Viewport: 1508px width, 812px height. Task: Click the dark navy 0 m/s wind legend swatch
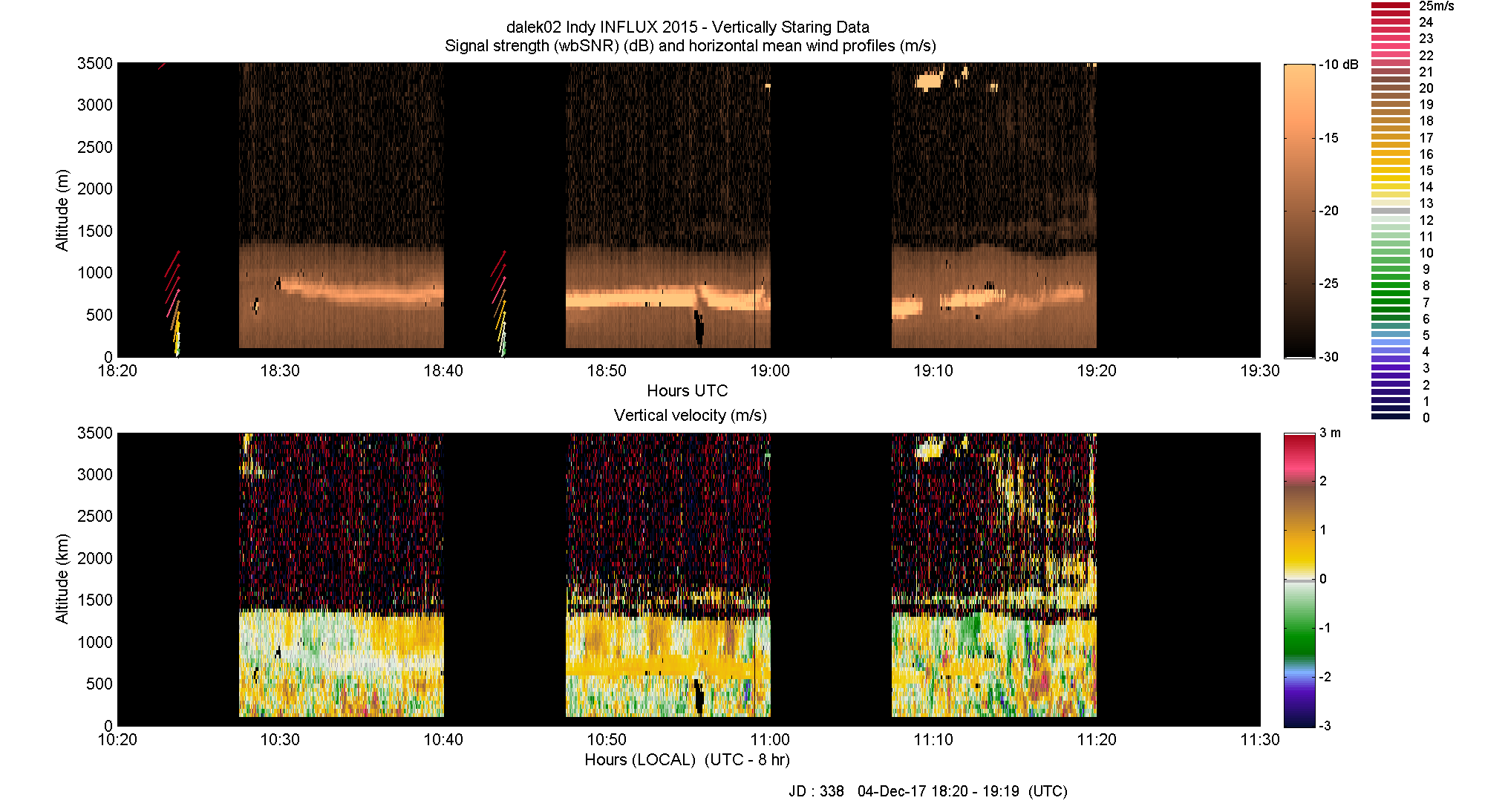click(1391, 417)
